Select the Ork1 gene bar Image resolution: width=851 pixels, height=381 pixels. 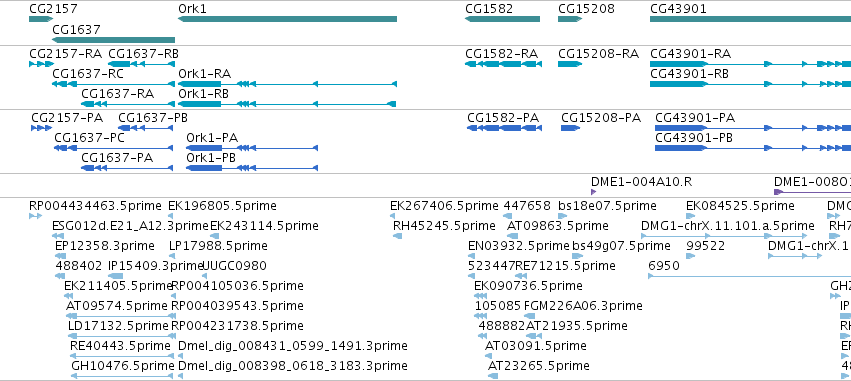pos(288,19)
